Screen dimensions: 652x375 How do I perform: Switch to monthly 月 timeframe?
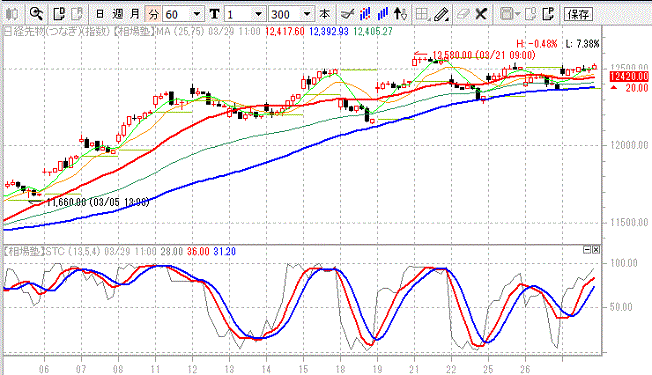[135, 15]
